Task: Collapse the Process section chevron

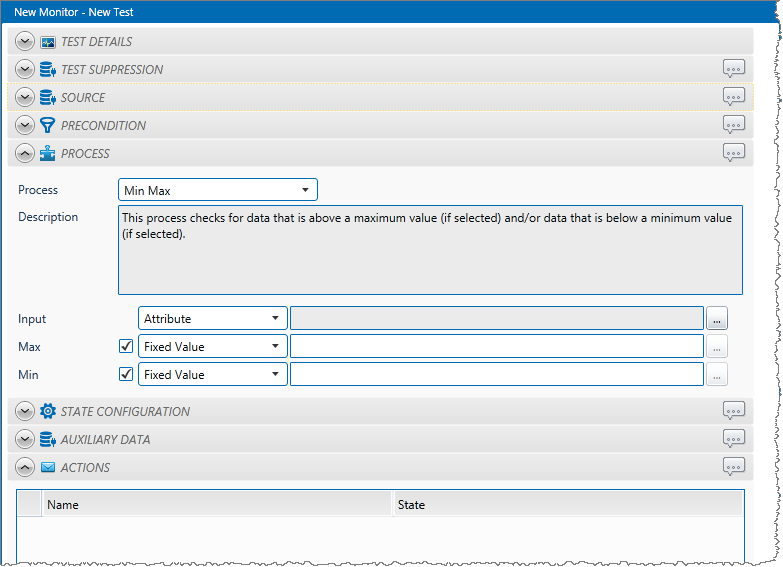Action: point(25,154)
